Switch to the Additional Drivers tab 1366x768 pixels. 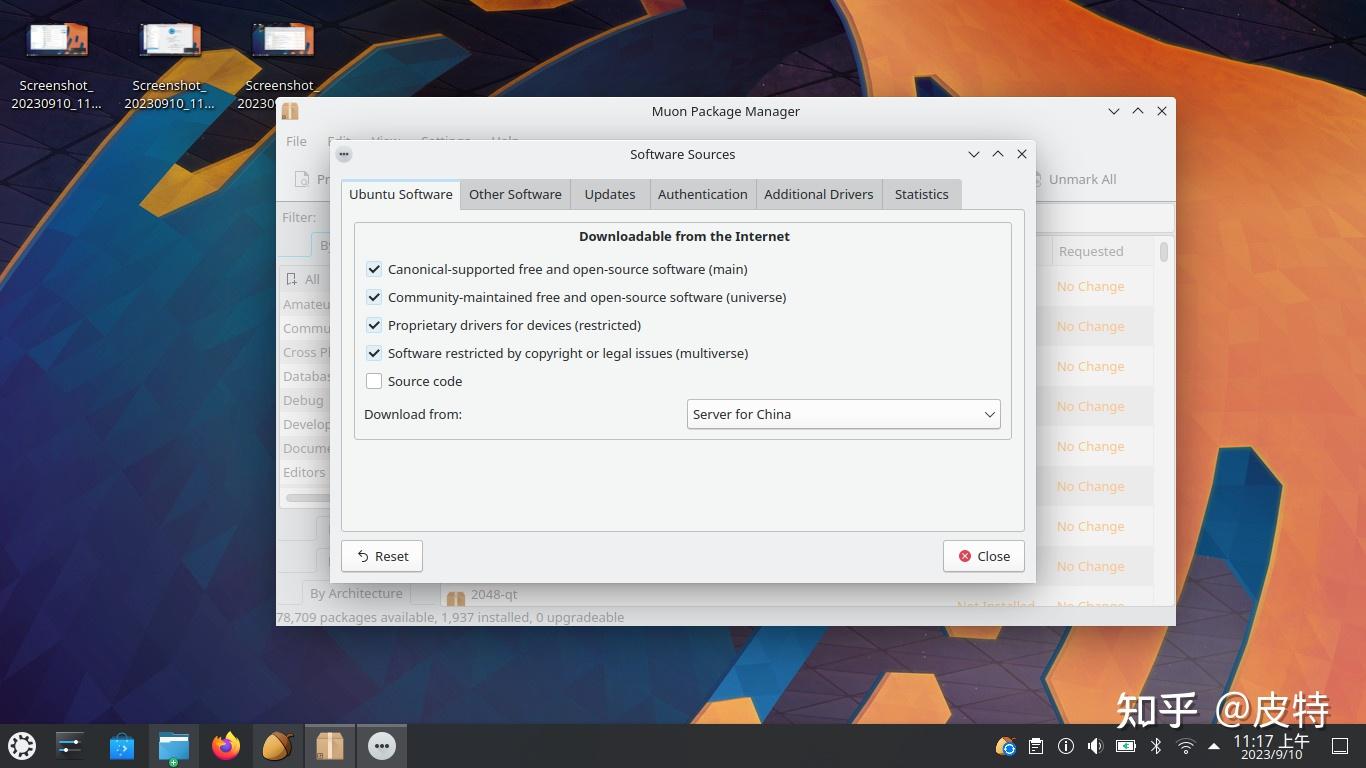pyautogui.click(x=818, y=194)
